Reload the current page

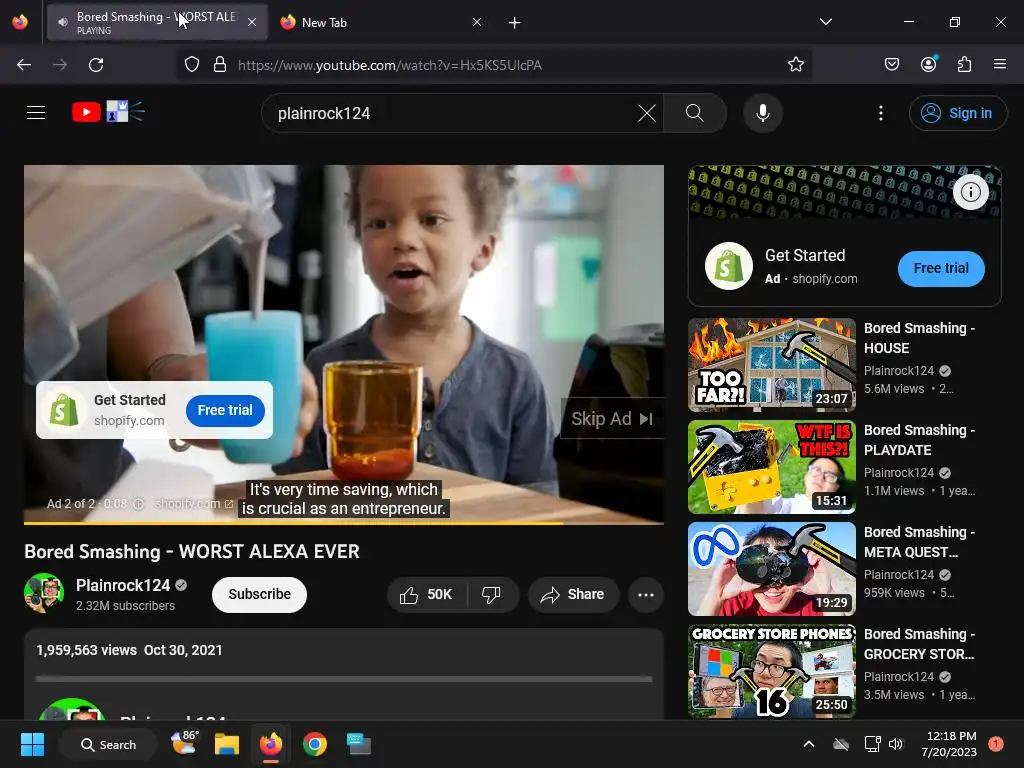click(96, 65)
